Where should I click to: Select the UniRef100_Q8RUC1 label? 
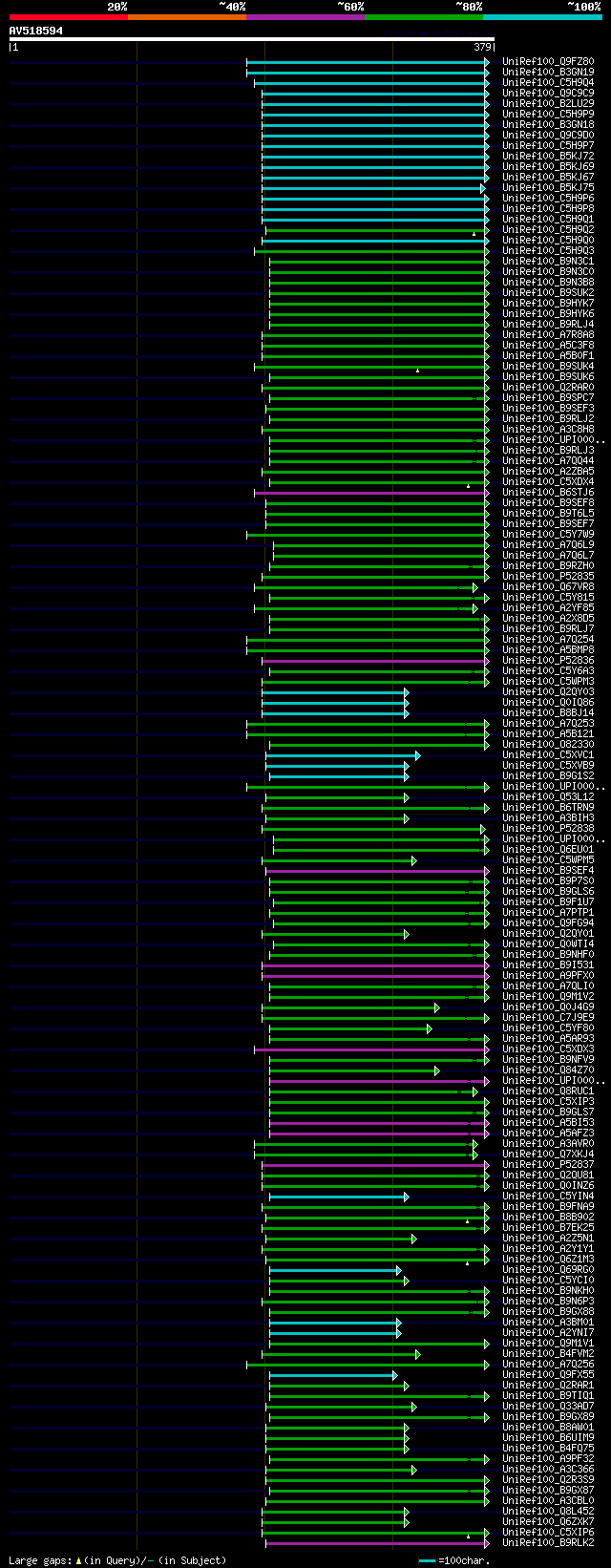pos(548,1091)
